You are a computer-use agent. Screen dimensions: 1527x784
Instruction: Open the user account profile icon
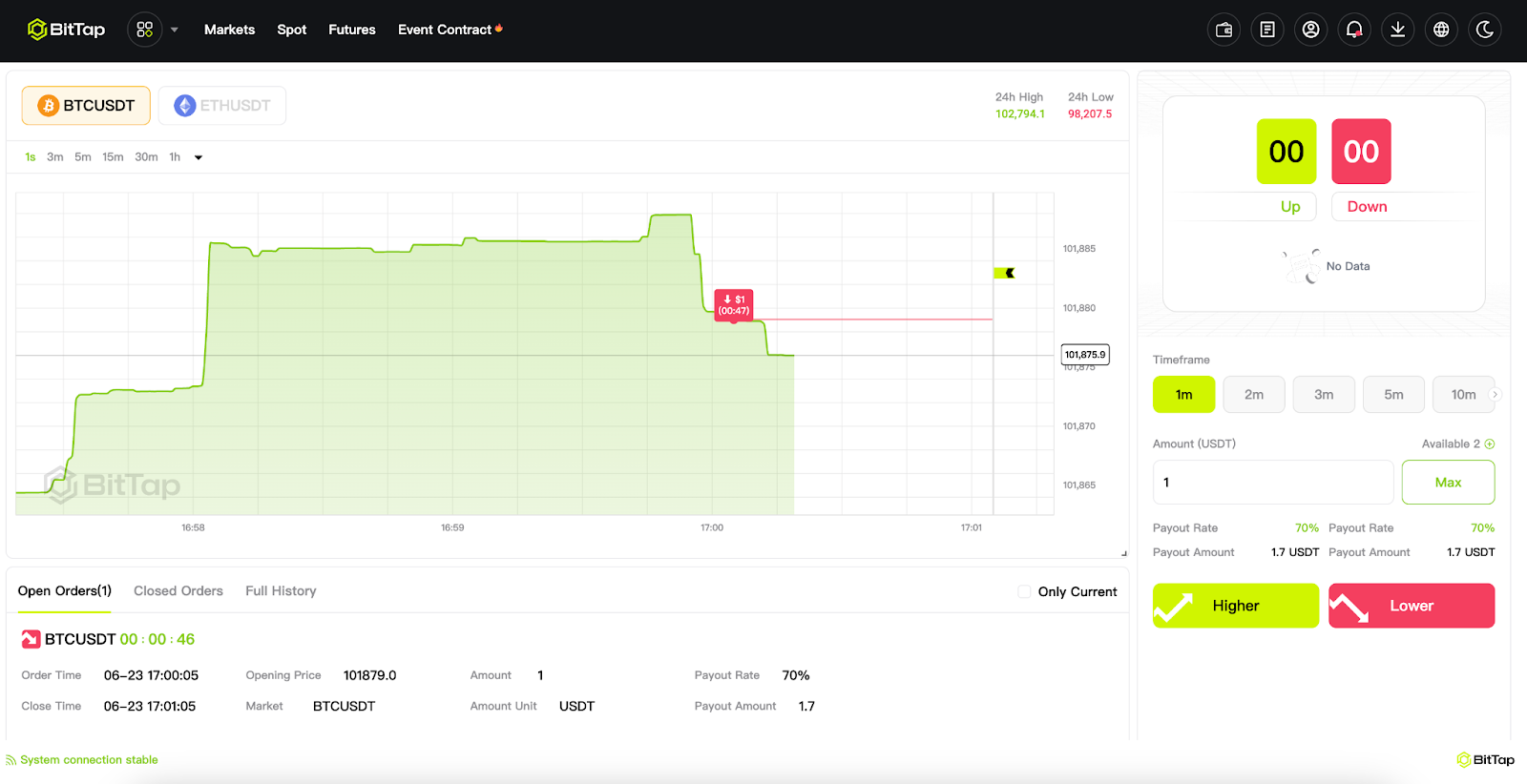1311,30
